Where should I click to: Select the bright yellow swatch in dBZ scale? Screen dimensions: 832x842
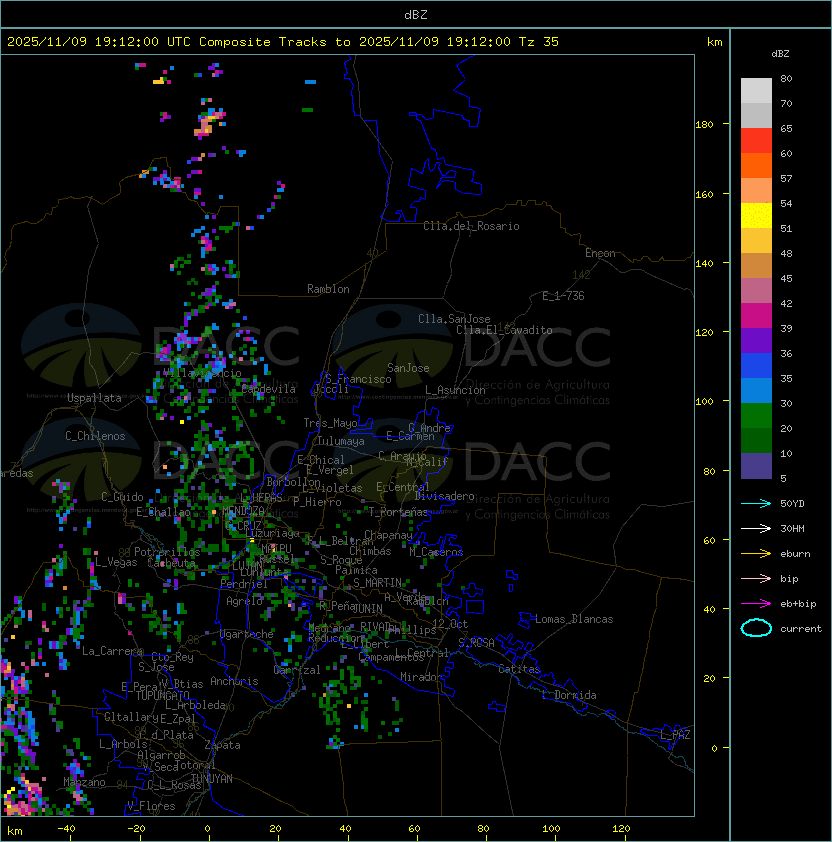coord(756,216)
